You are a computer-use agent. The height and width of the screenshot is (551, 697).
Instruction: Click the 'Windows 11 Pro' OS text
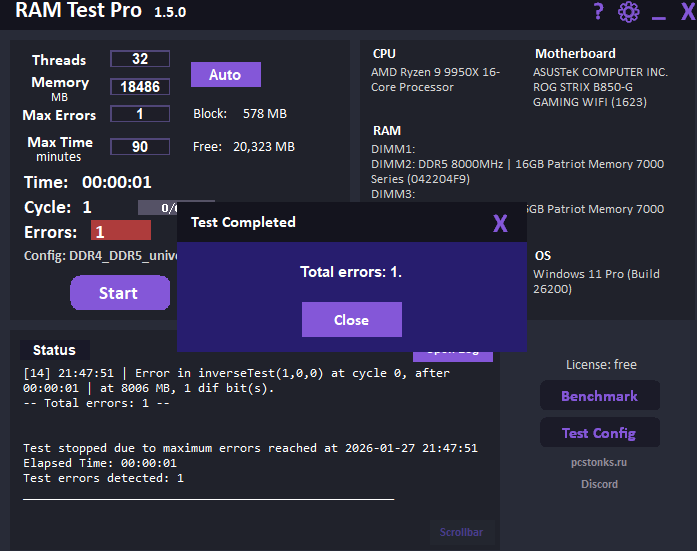(x=597, y=281)
